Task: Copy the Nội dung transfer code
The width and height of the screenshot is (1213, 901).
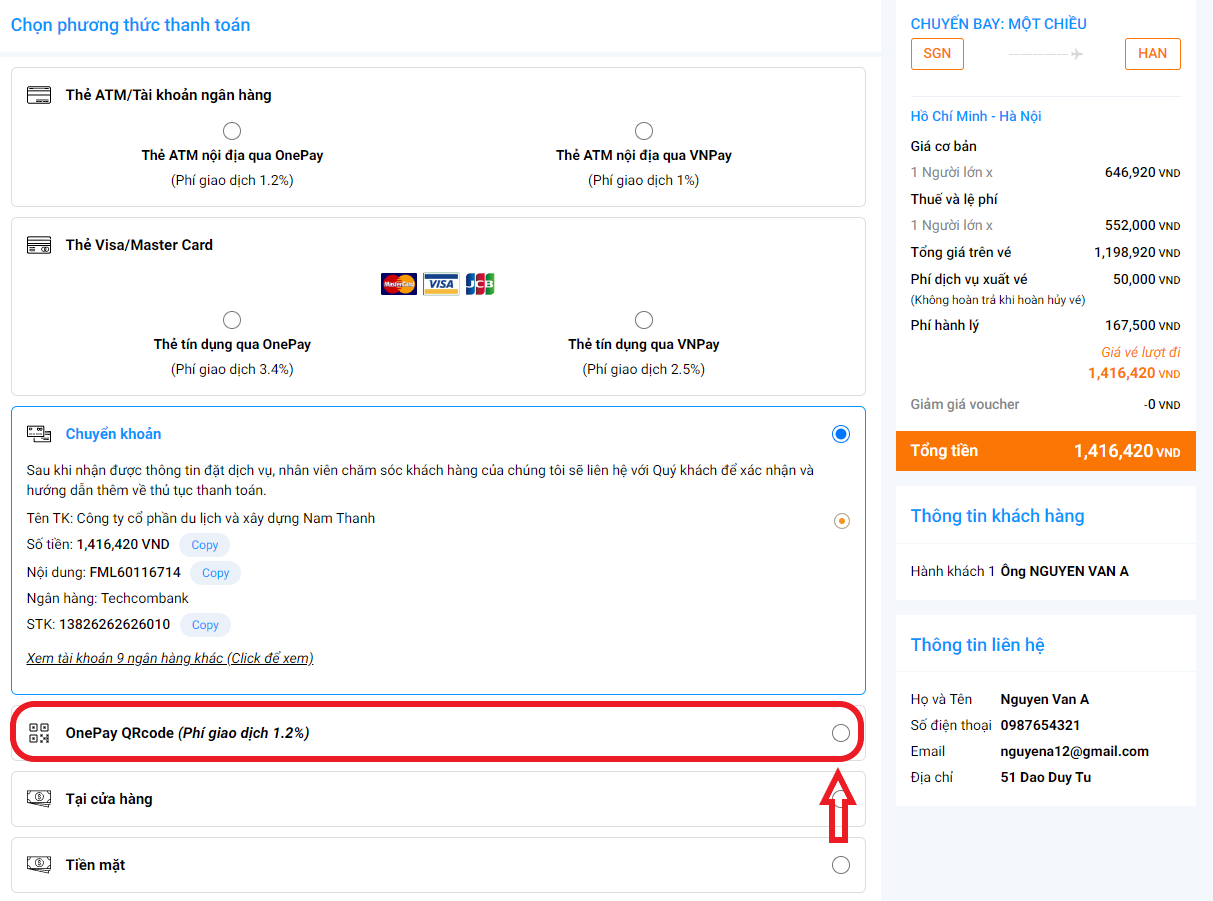Action: click(x=216, y=573)
